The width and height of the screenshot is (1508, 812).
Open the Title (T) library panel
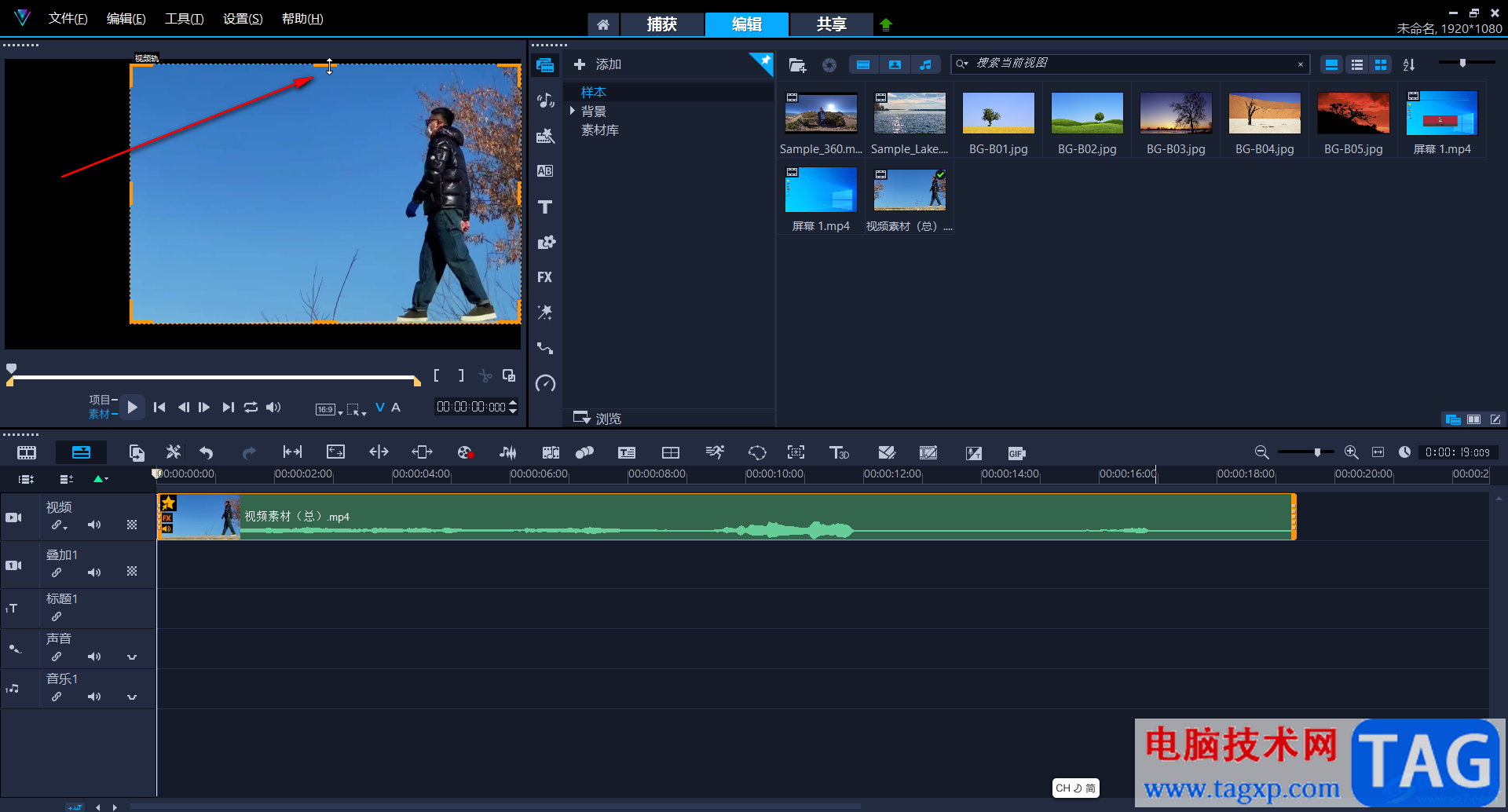pos(545,207)
